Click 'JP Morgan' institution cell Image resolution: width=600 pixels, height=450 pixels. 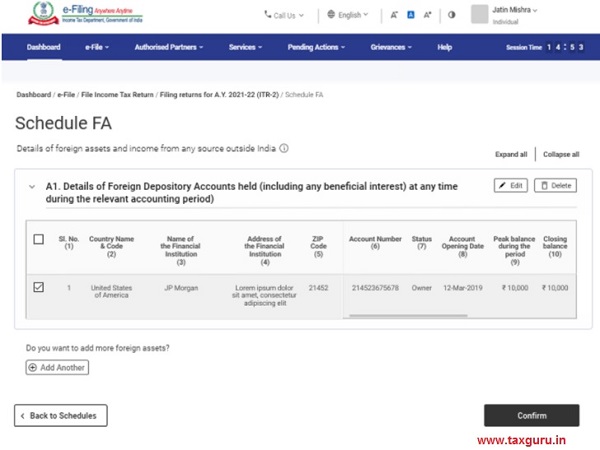click(x=181, y=288)
